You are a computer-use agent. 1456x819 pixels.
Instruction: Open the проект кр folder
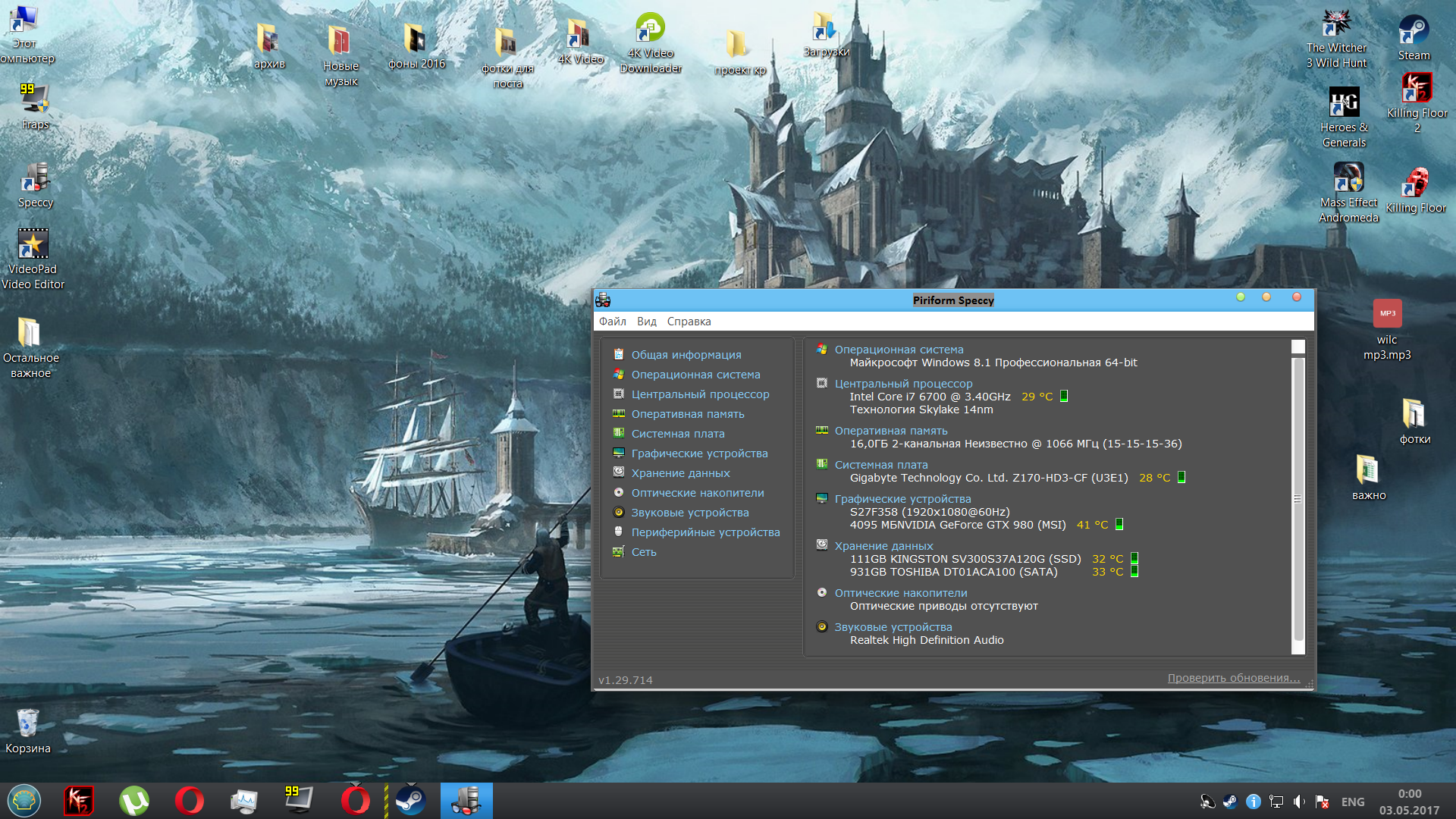(739, 53)
